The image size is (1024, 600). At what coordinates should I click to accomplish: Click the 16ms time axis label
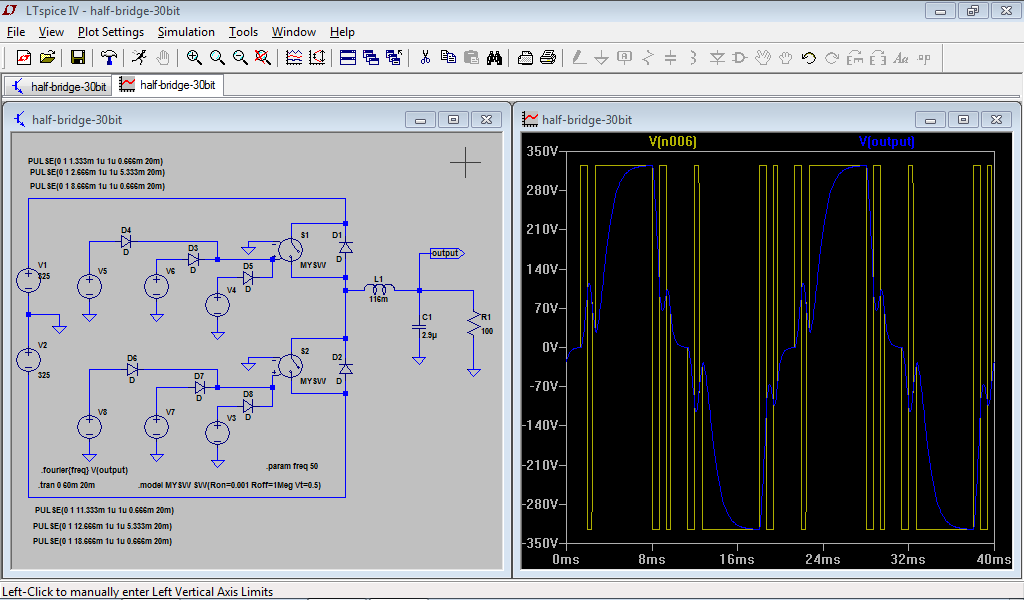(x=737, y=560)
